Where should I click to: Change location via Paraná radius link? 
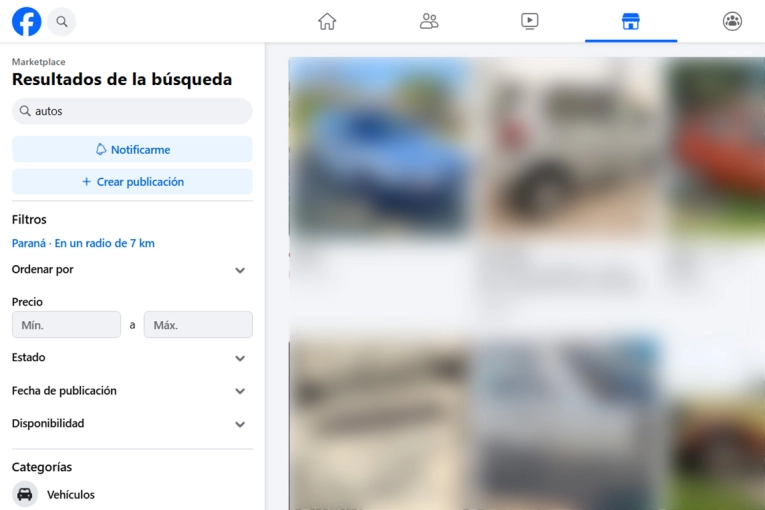(x=83, y=243)
